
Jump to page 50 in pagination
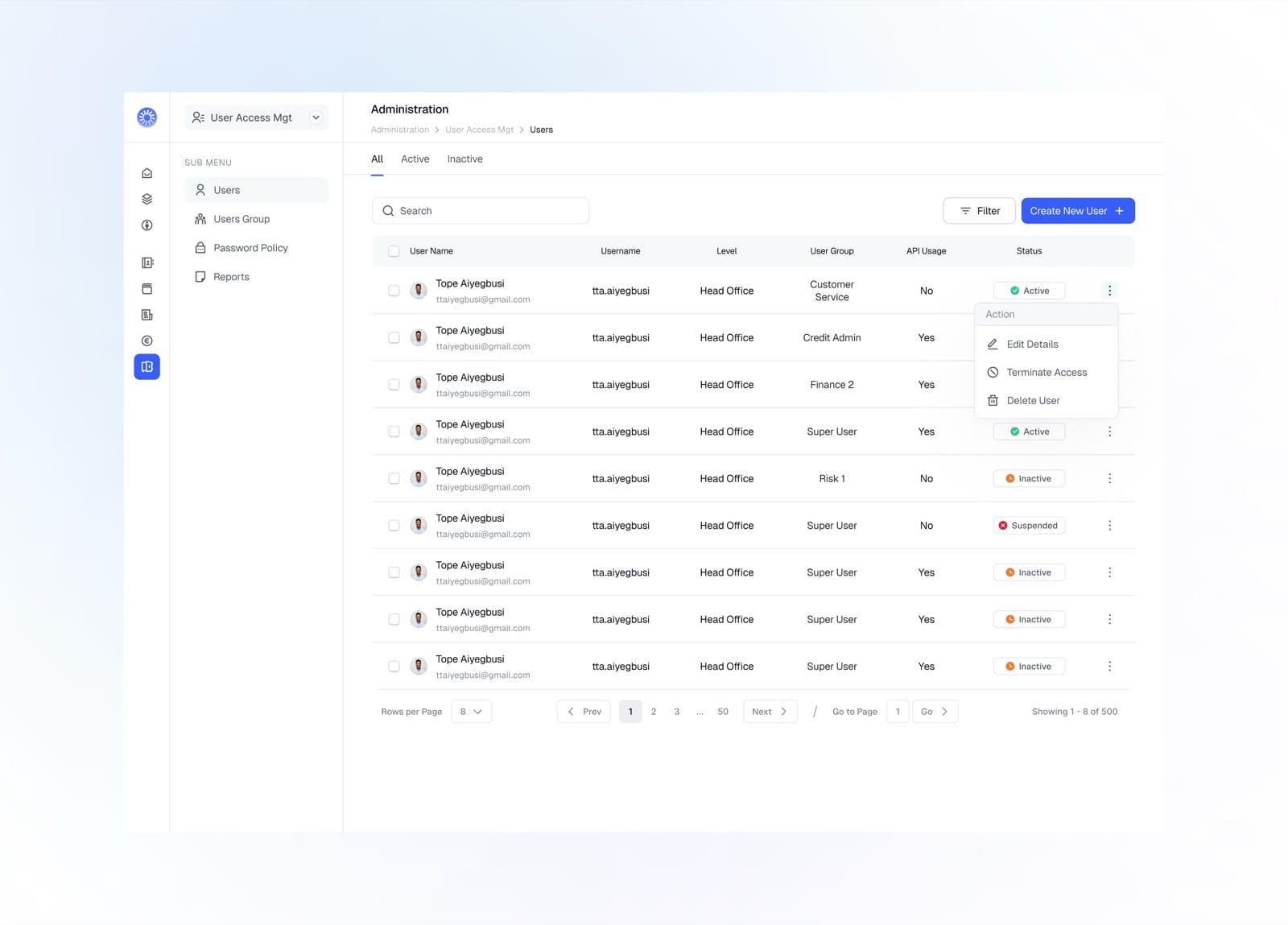pos(723,712)
